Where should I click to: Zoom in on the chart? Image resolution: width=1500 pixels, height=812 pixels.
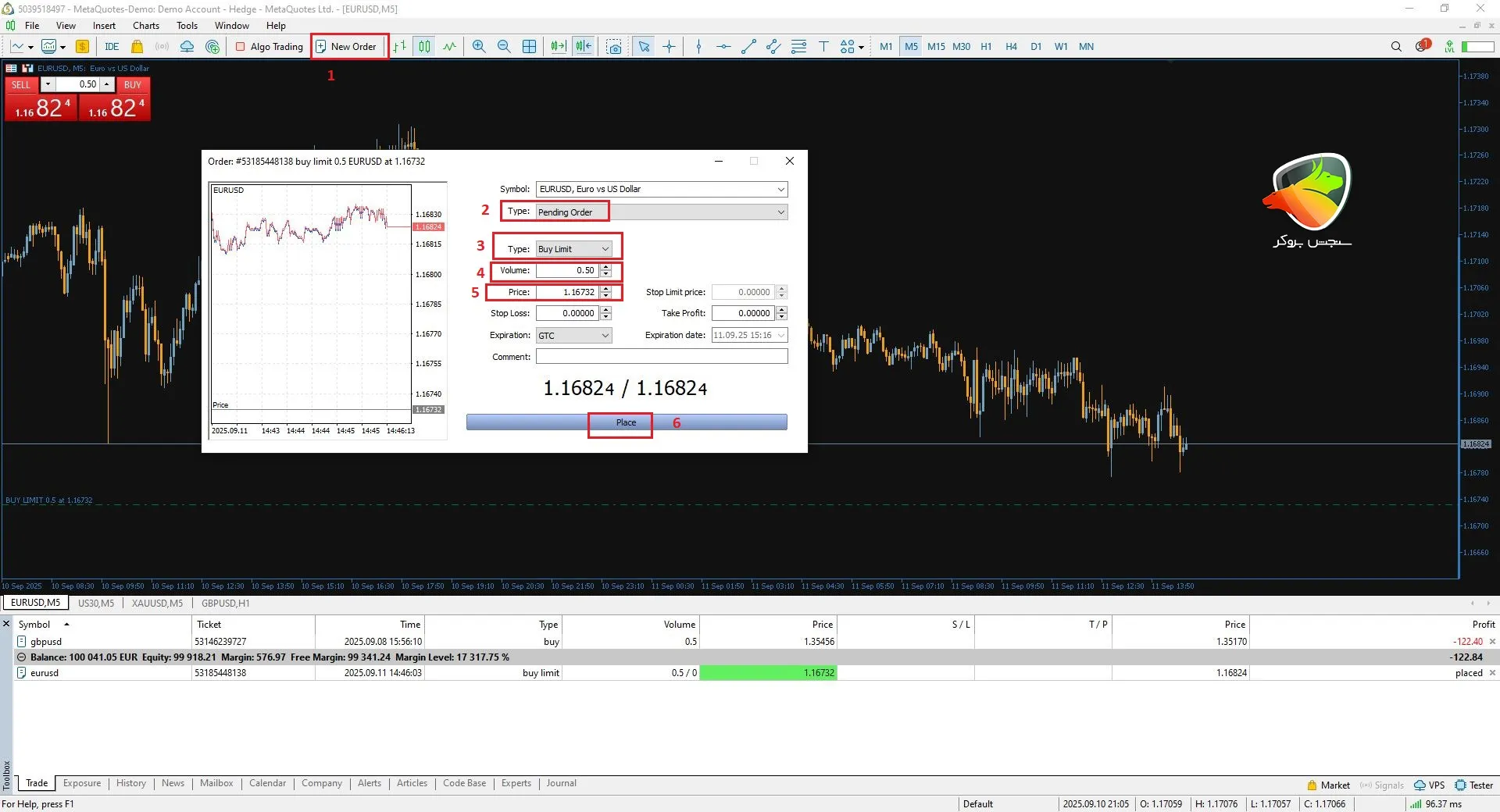[479, 47]
